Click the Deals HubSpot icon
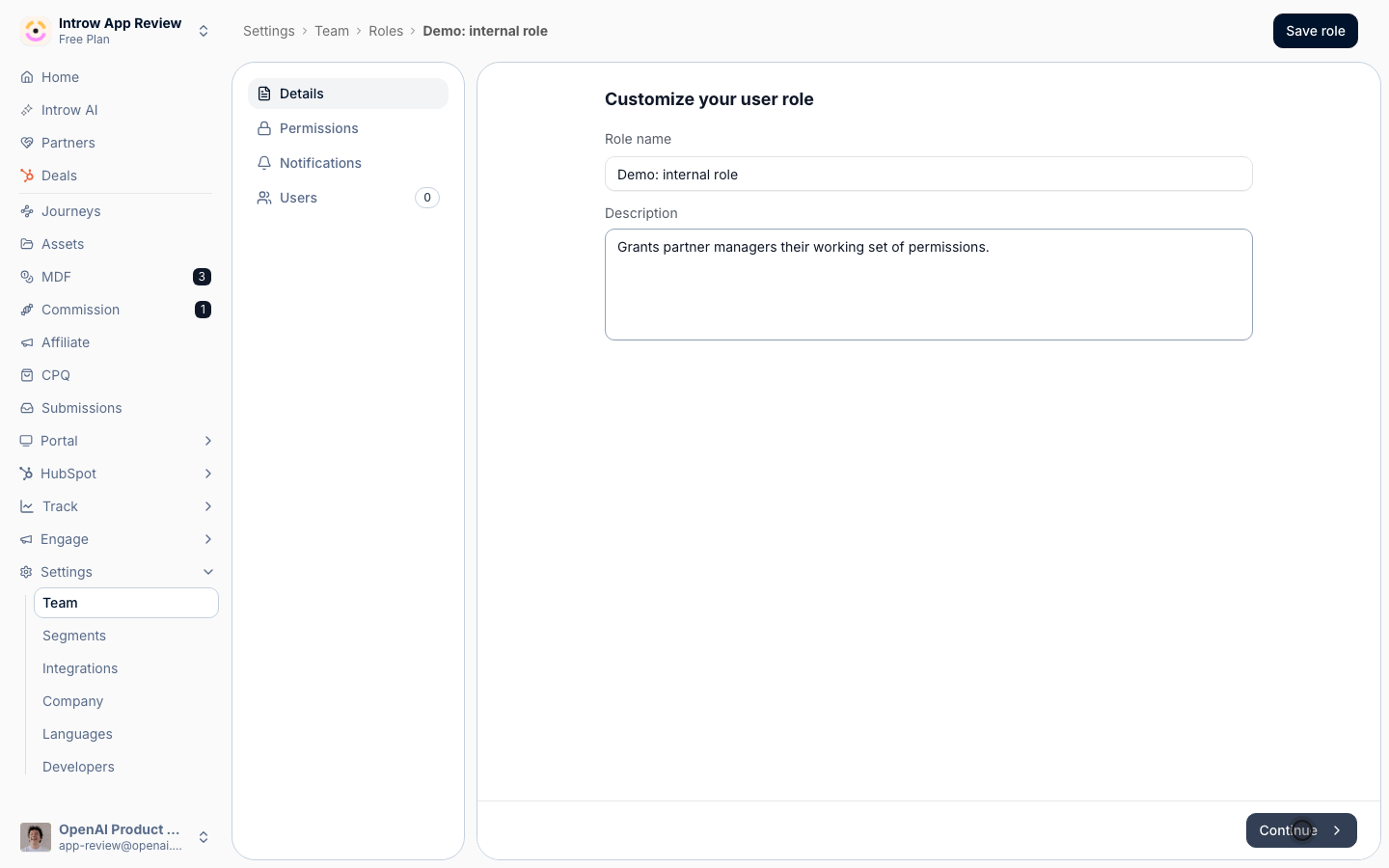 tap(27, 176)
